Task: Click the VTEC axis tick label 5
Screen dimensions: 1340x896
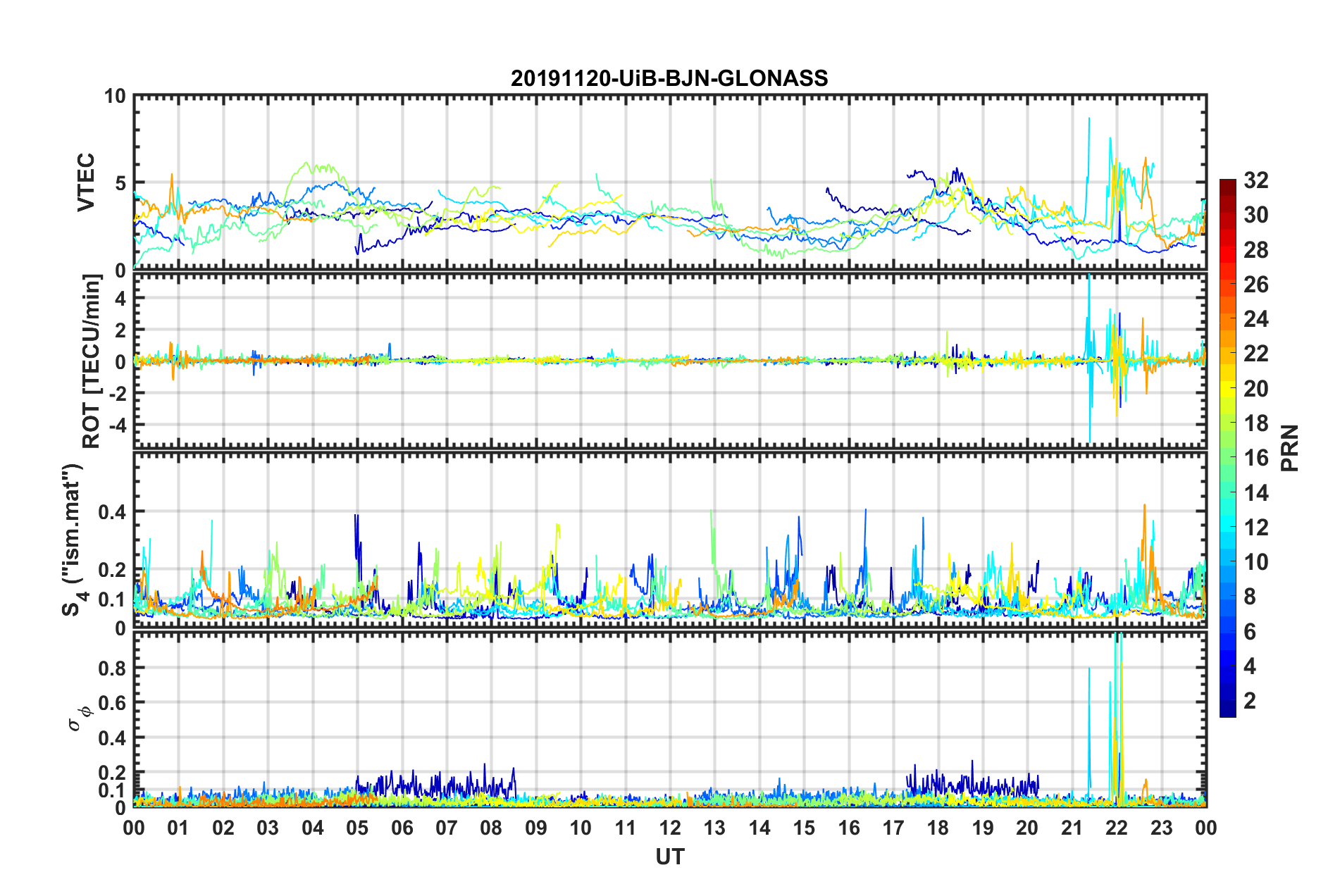Action: click(x=120, y=183)
